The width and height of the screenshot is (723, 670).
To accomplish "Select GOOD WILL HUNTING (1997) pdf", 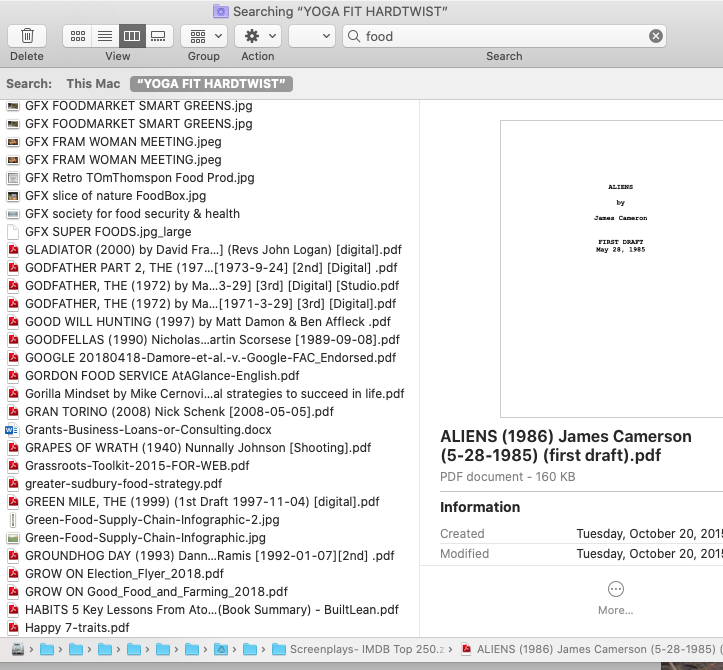I will [207, 321].
